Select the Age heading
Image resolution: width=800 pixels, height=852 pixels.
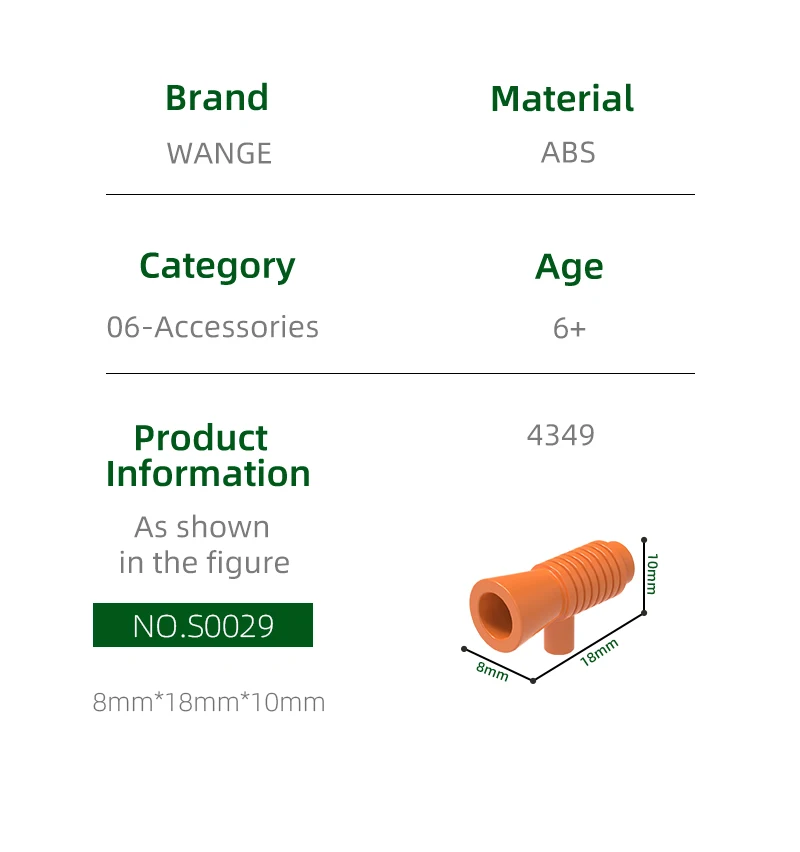[x=569, y=267]
